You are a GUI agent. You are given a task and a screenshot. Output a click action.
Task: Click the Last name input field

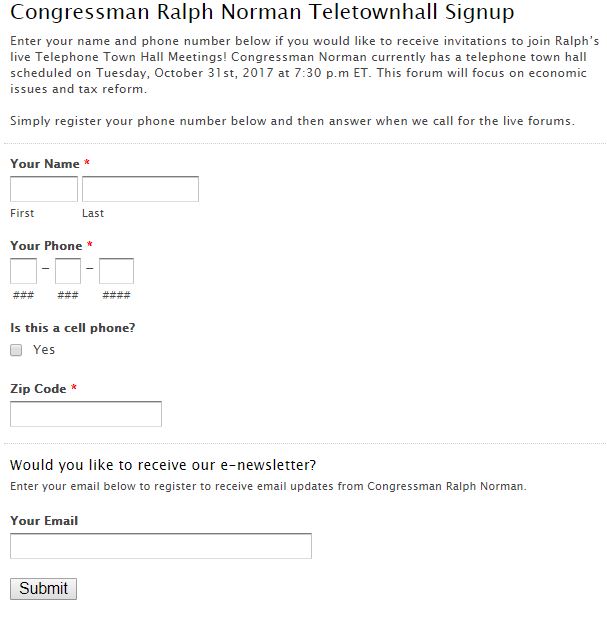140,189
